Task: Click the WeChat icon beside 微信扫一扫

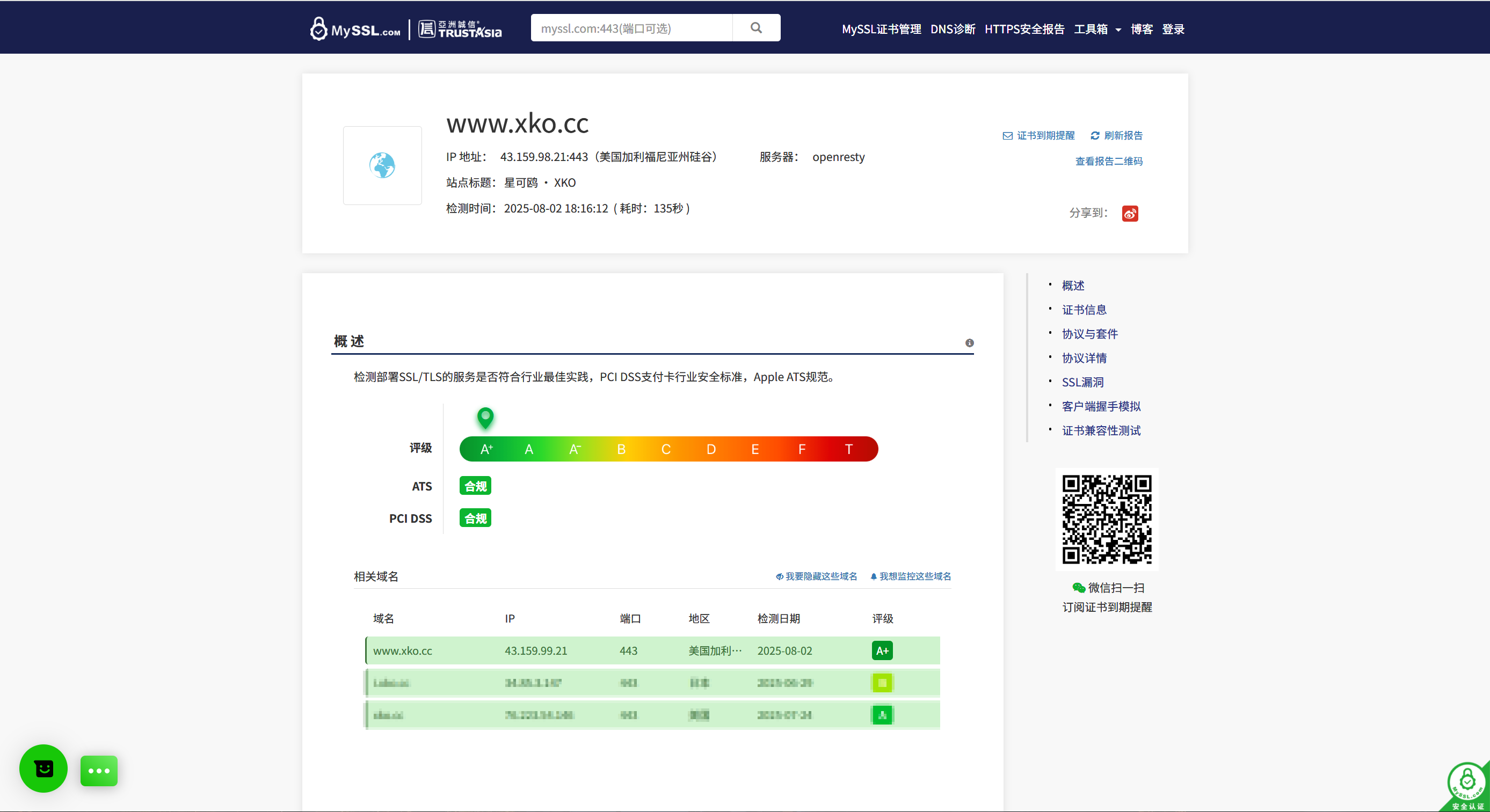Action: click(x=1078, y=588)
